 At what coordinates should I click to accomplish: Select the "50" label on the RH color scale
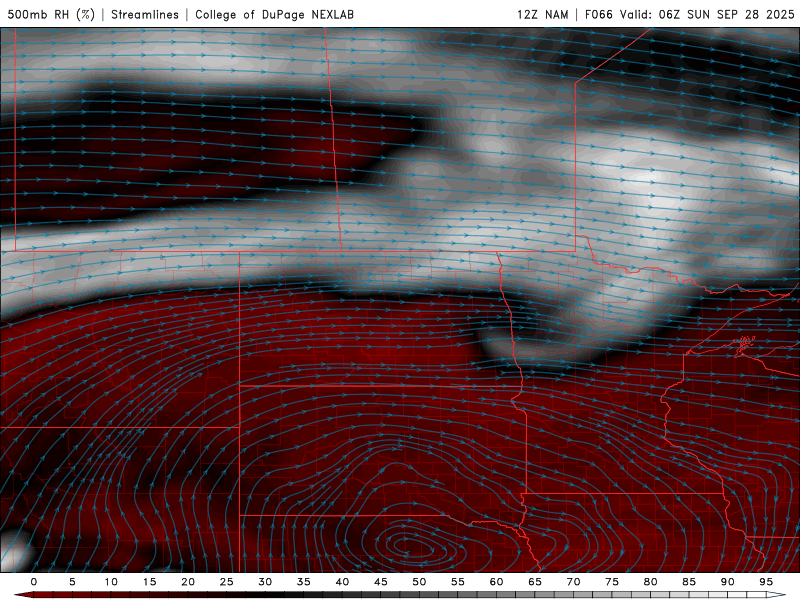(419, 582)
